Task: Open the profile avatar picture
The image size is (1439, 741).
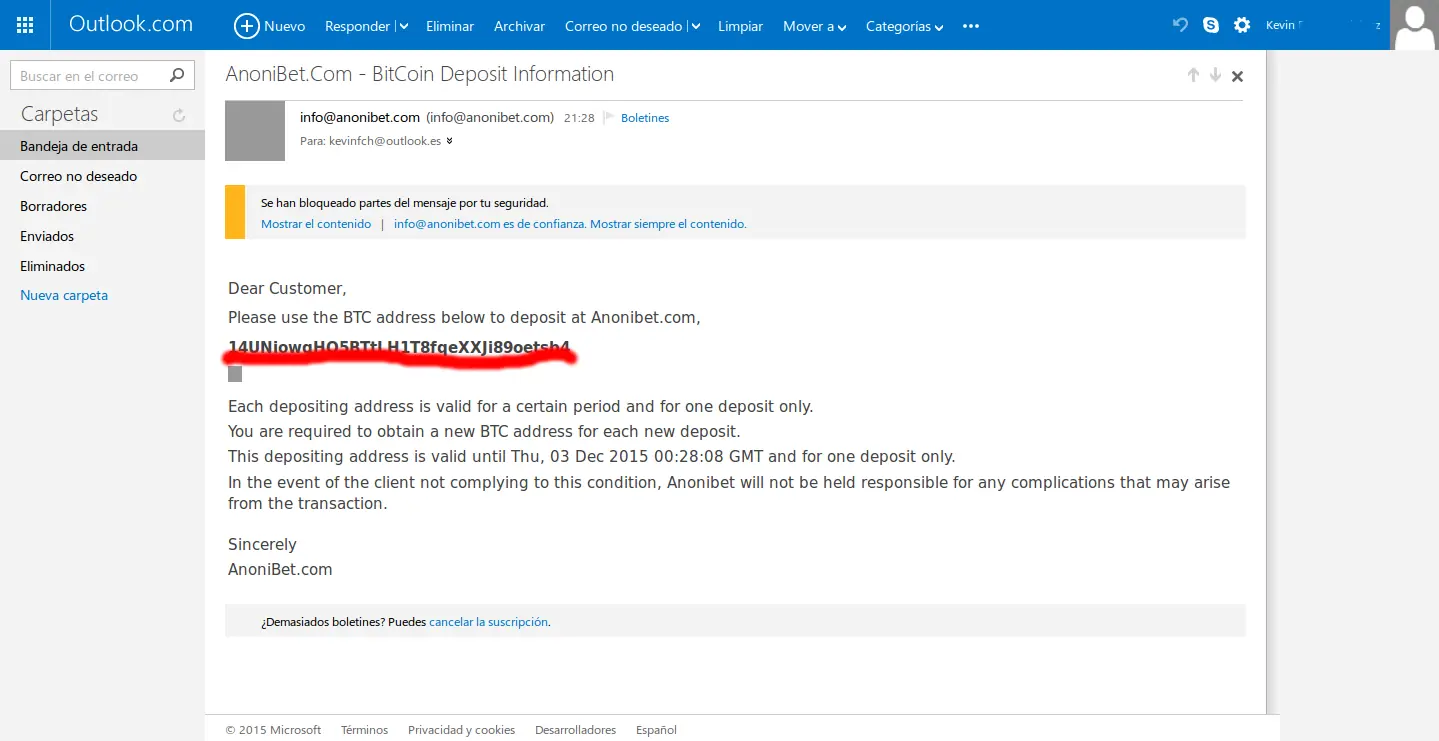Action: point(1414,25)
